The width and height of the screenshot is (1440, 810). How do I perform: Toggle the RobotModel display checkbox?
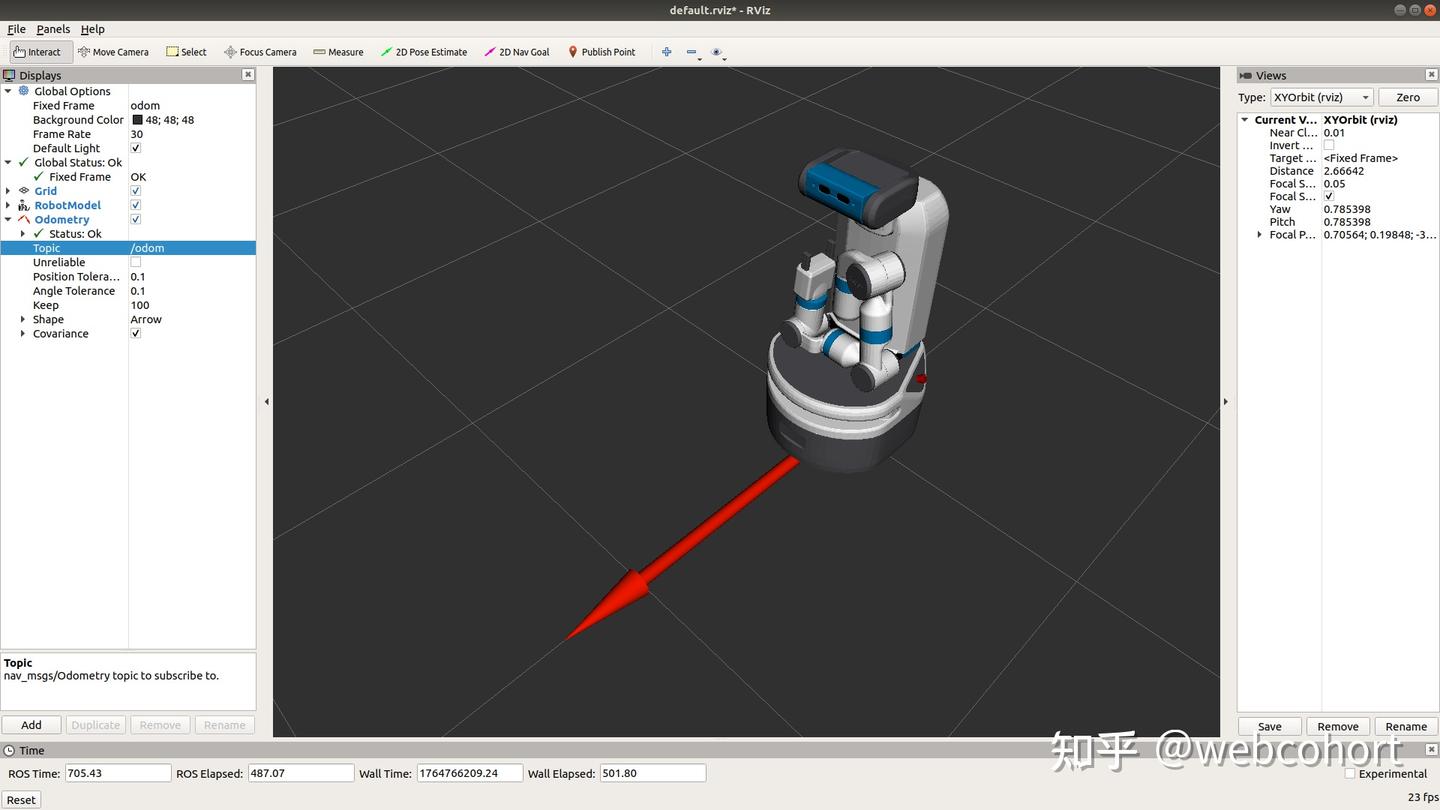(x=136, y=205)
